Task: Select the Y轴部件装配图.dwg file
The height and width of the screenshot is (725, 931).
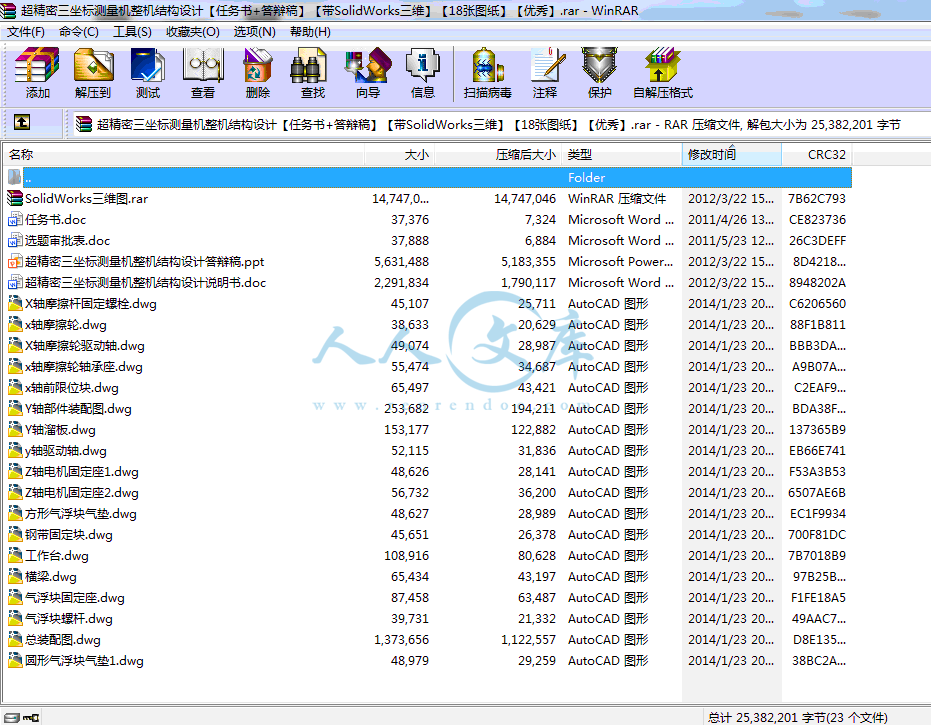Action: click(78, 409)
